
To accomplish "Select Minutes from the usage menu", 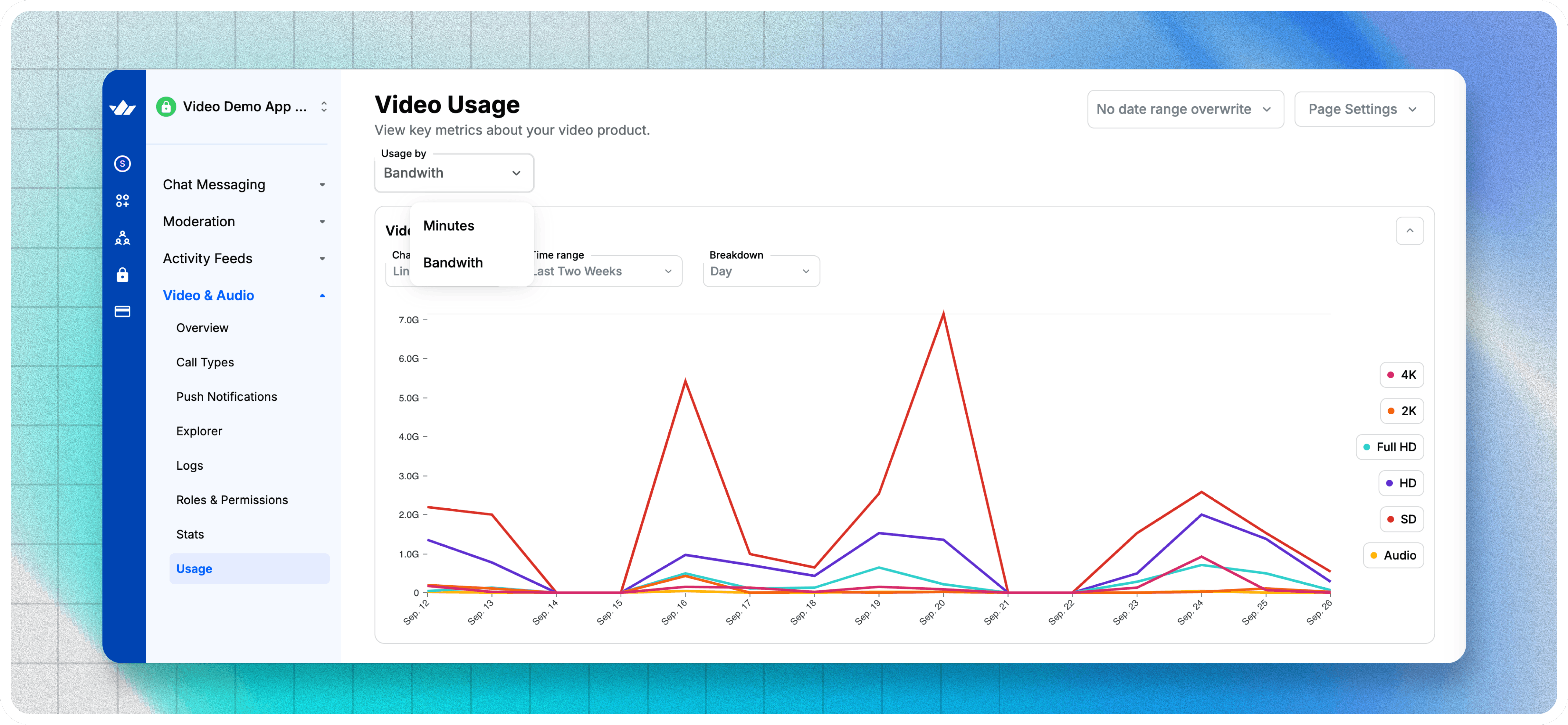I will pos(449,226).
